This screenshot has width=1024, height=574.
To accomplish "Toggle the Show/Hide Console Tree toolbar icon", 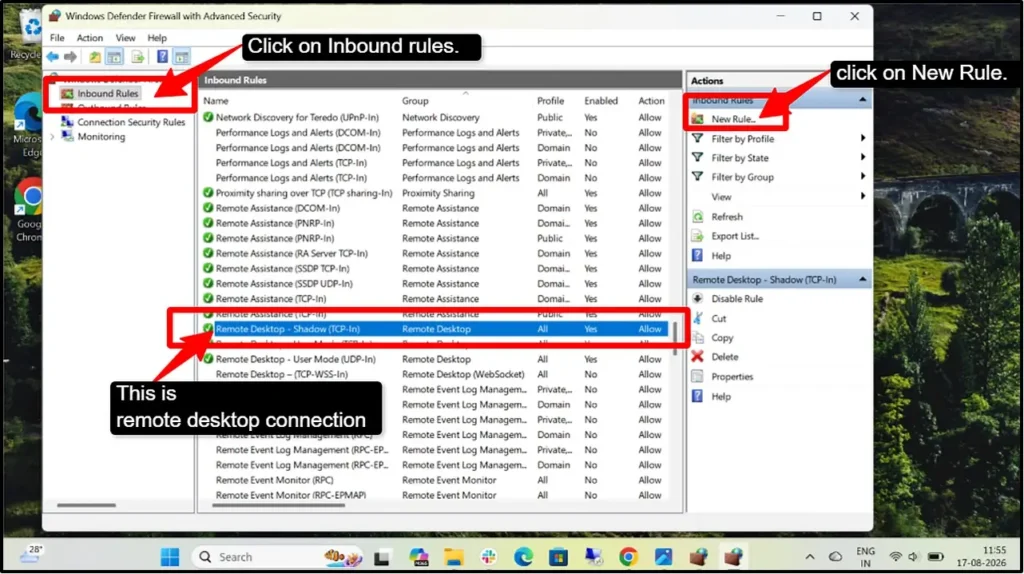I will click(114, 57).
